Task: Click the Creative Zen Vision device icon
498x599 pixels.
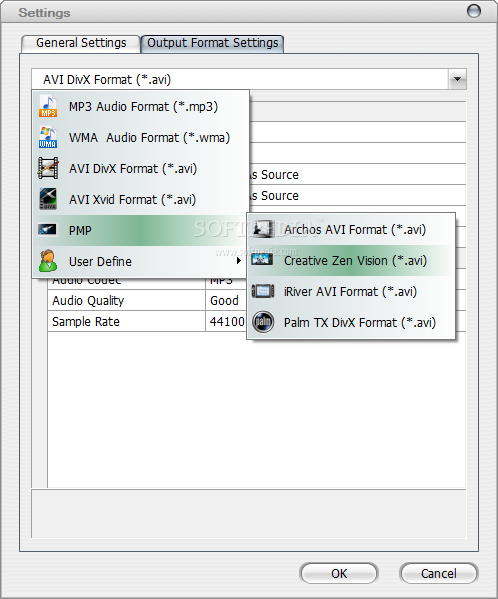Action: point(262,260)
